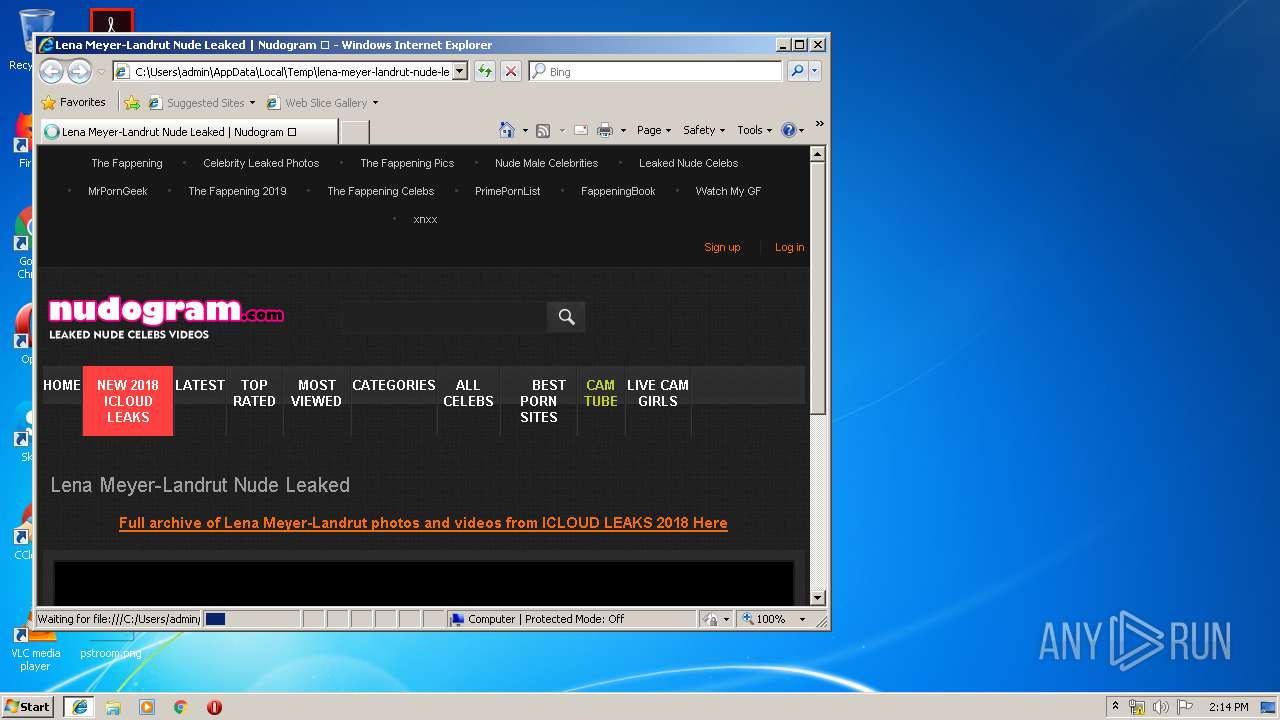Expand the Home button dropdown arrow

coord(525,131)
